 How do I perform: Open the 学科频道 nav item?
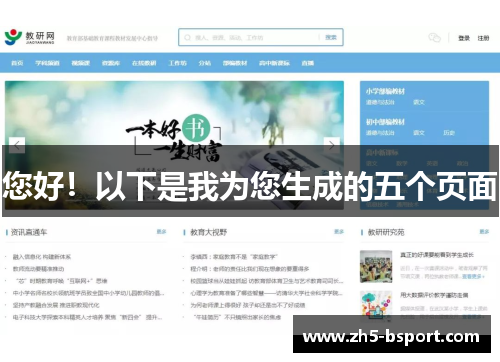[x=47, y=63]
